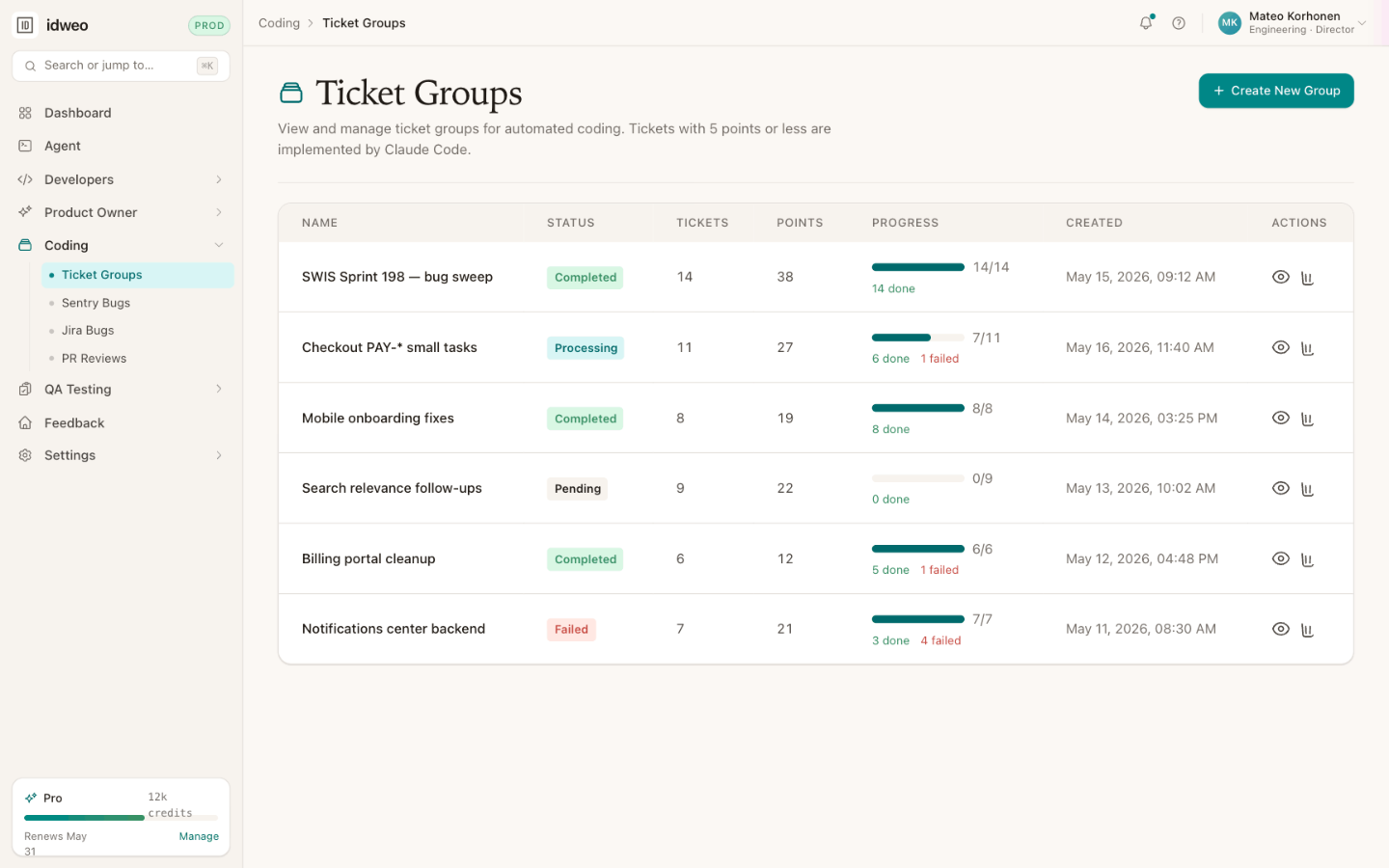Image resolution: width=1389 pixels, height=868 pixels.
Task: Click the Agent sidebar icon
Action: (25, 146)
